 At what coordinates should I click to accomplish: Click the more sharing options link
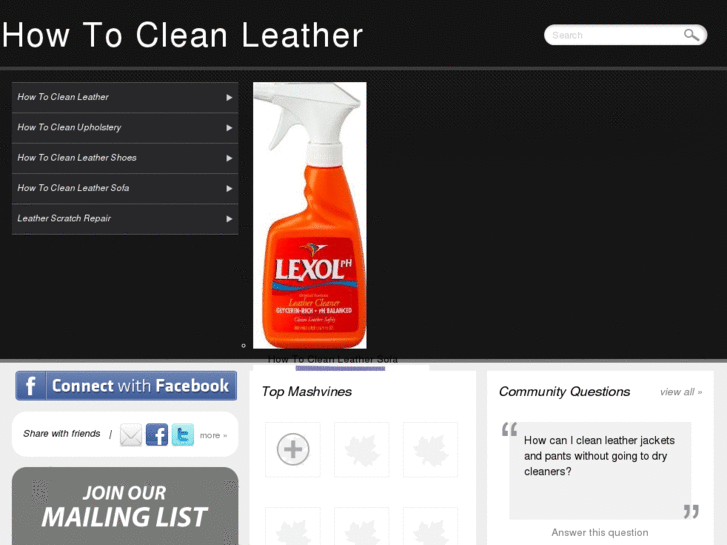point(213,436)
